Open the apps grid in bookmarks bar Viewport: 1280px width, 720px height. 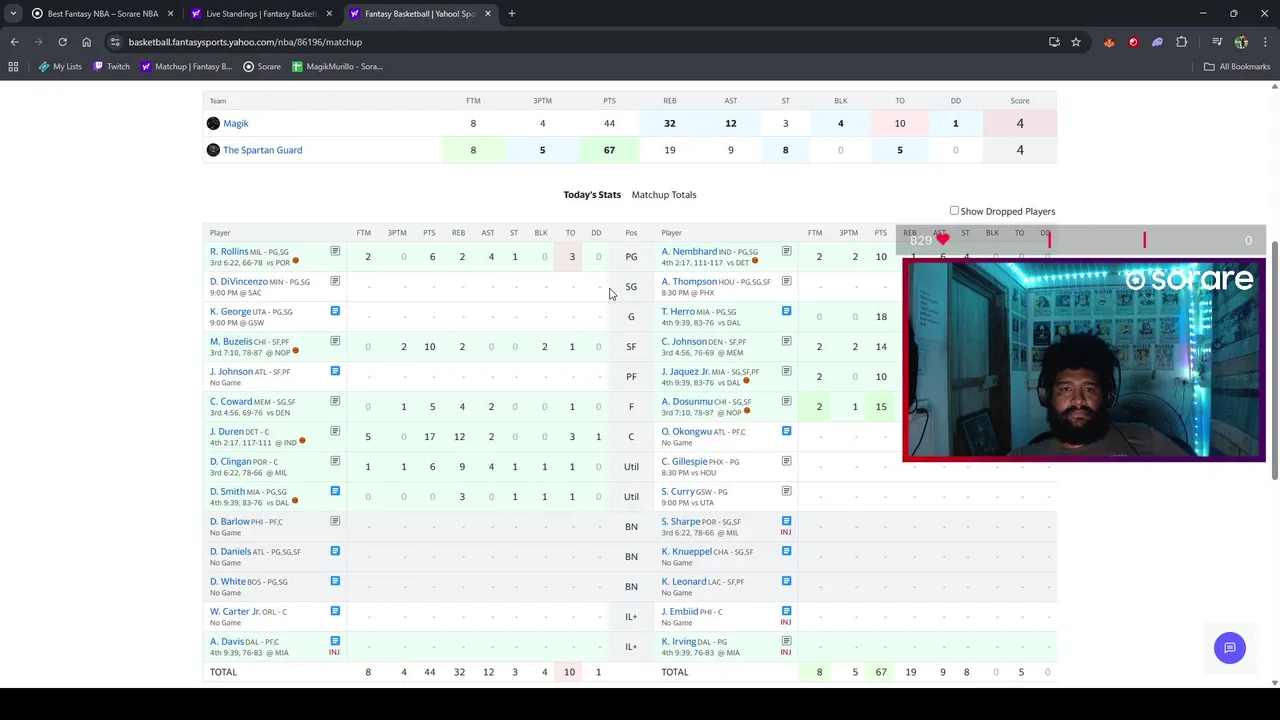click(13, 66)
